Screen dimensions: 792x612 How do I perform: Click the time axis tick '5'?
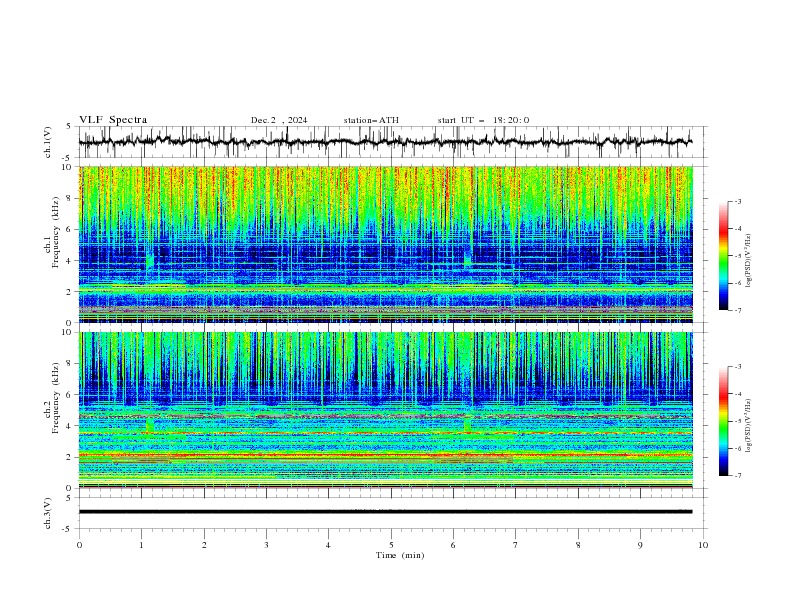click(391, 545)
